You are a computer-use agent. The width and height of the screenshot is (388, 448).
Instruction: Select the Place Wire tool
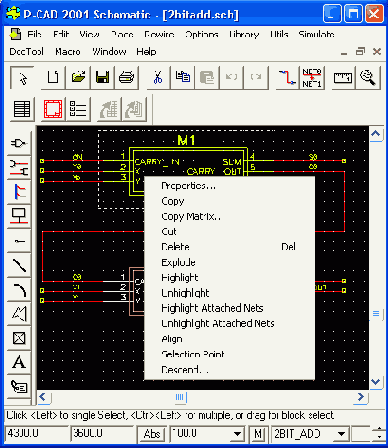click(x=19, y=168)
